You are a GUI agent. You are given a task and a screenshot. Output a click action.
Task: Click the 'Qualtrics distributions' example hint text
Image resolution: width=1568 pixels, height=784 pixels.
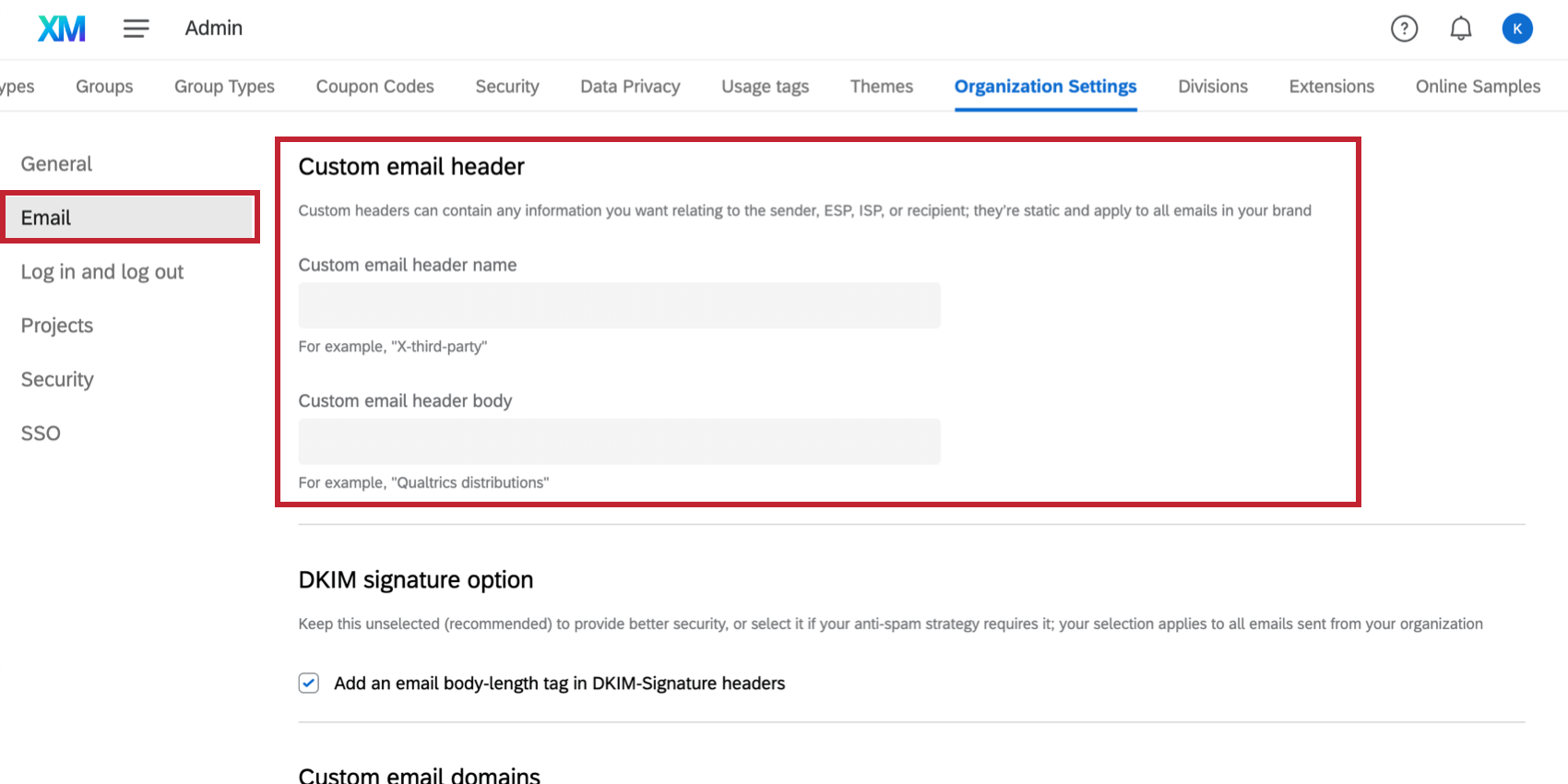(x=423, y=482)
